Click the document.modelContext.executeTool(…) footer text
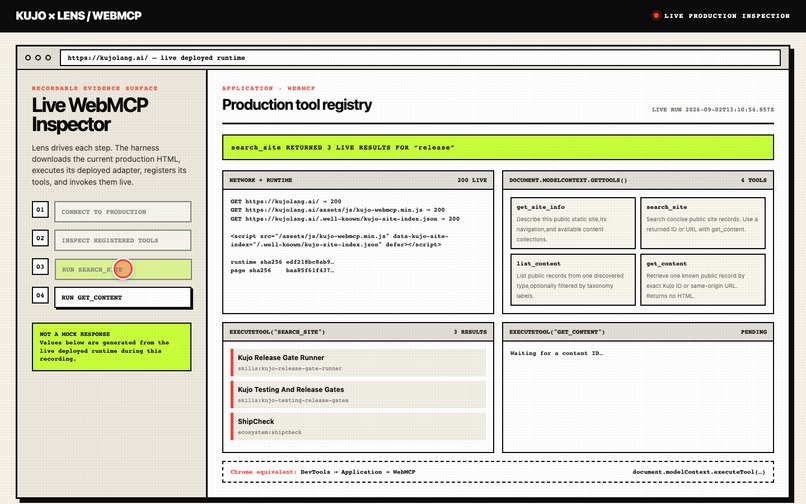This screenshot has width=806, height=504. click(x=699, y=472)
